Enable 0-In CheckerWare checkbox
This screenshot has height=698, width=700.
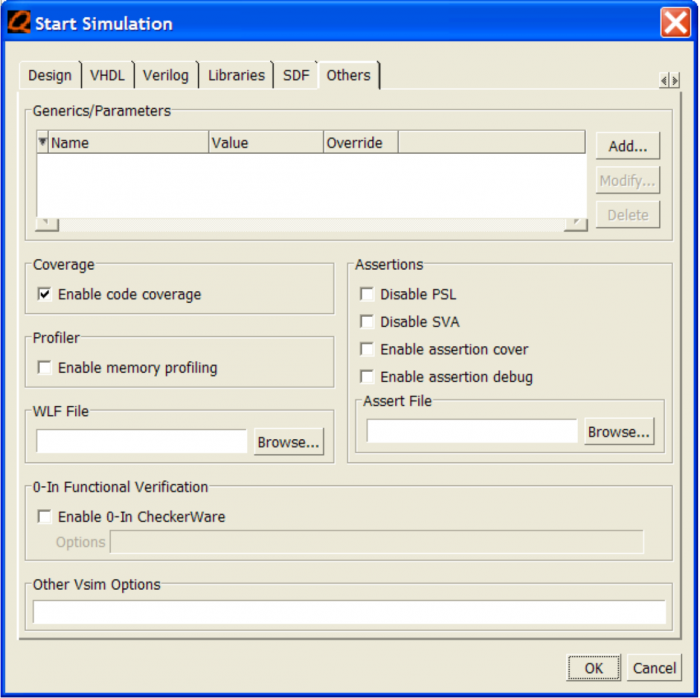point(44,516)
